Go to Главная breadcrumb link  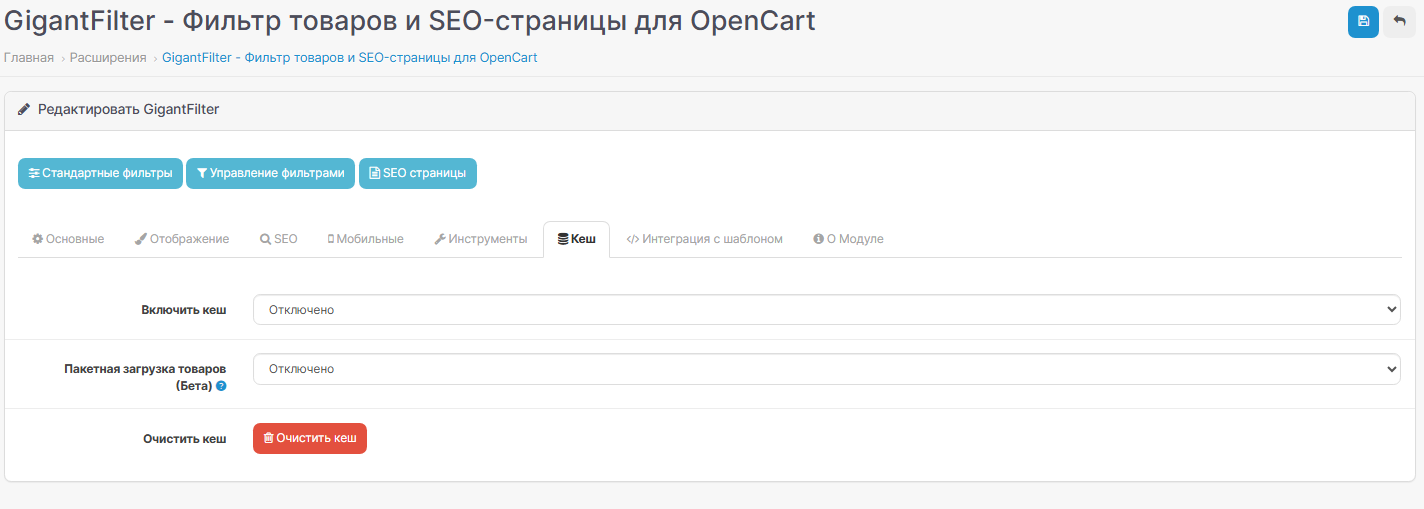(29, 58)
